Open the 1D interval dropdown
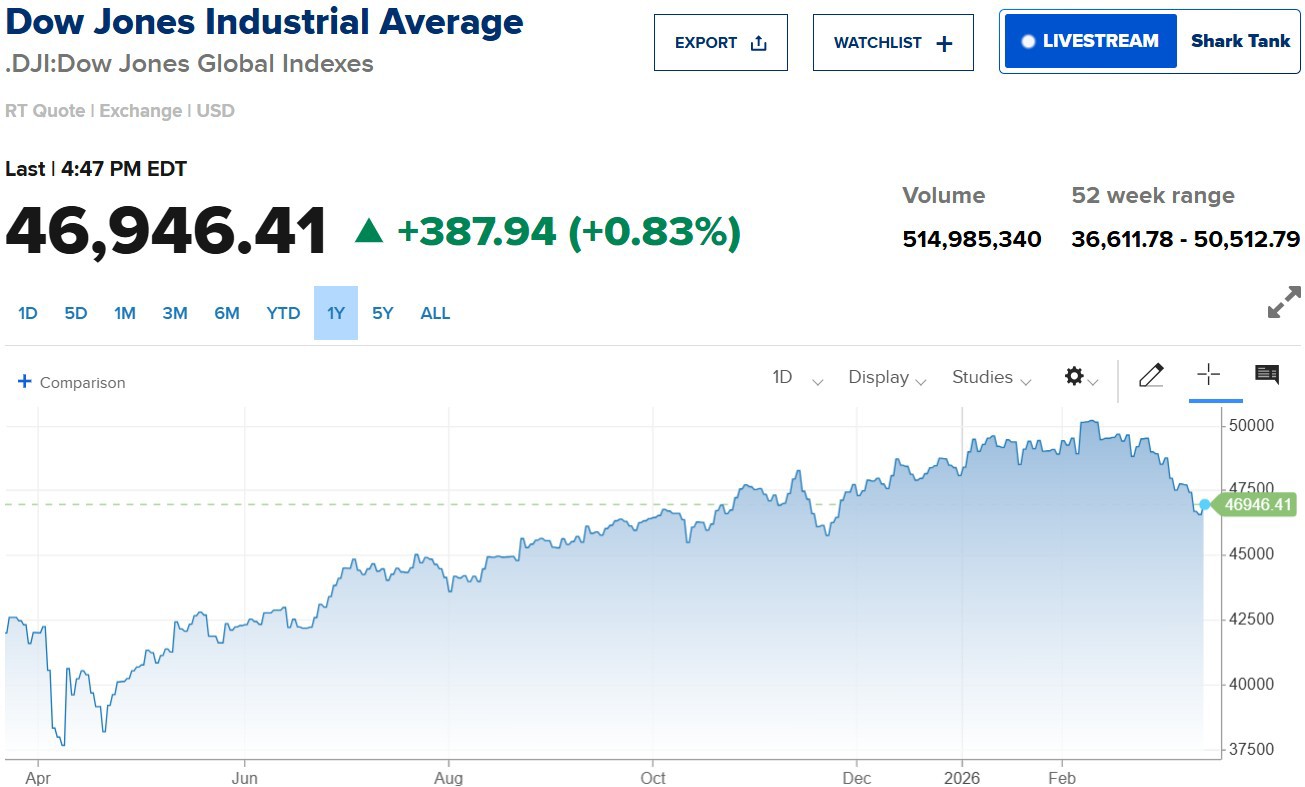 click(x=795, y=378)
